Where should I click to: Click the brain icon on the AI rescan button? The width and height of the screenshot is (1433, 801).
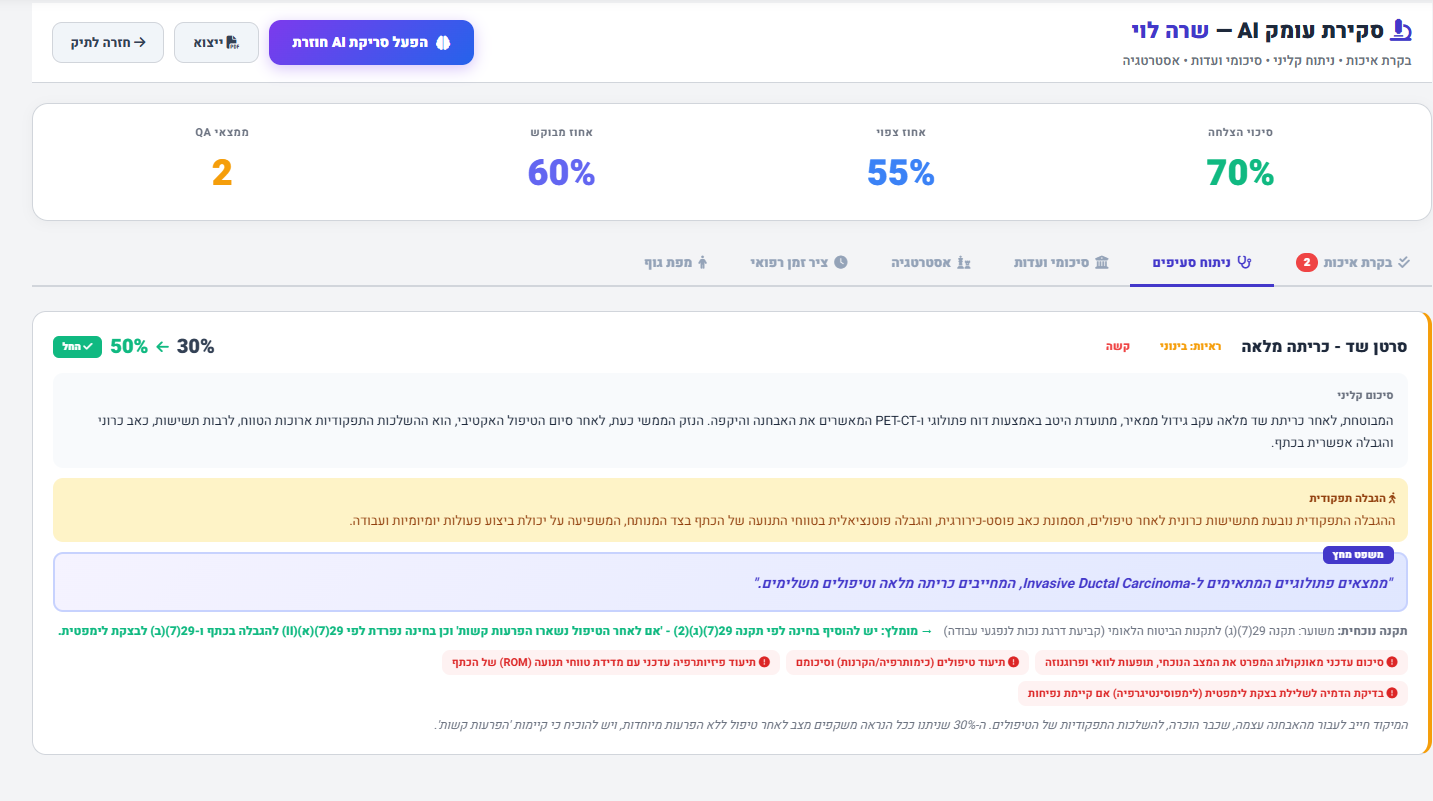tap(444, 43)
